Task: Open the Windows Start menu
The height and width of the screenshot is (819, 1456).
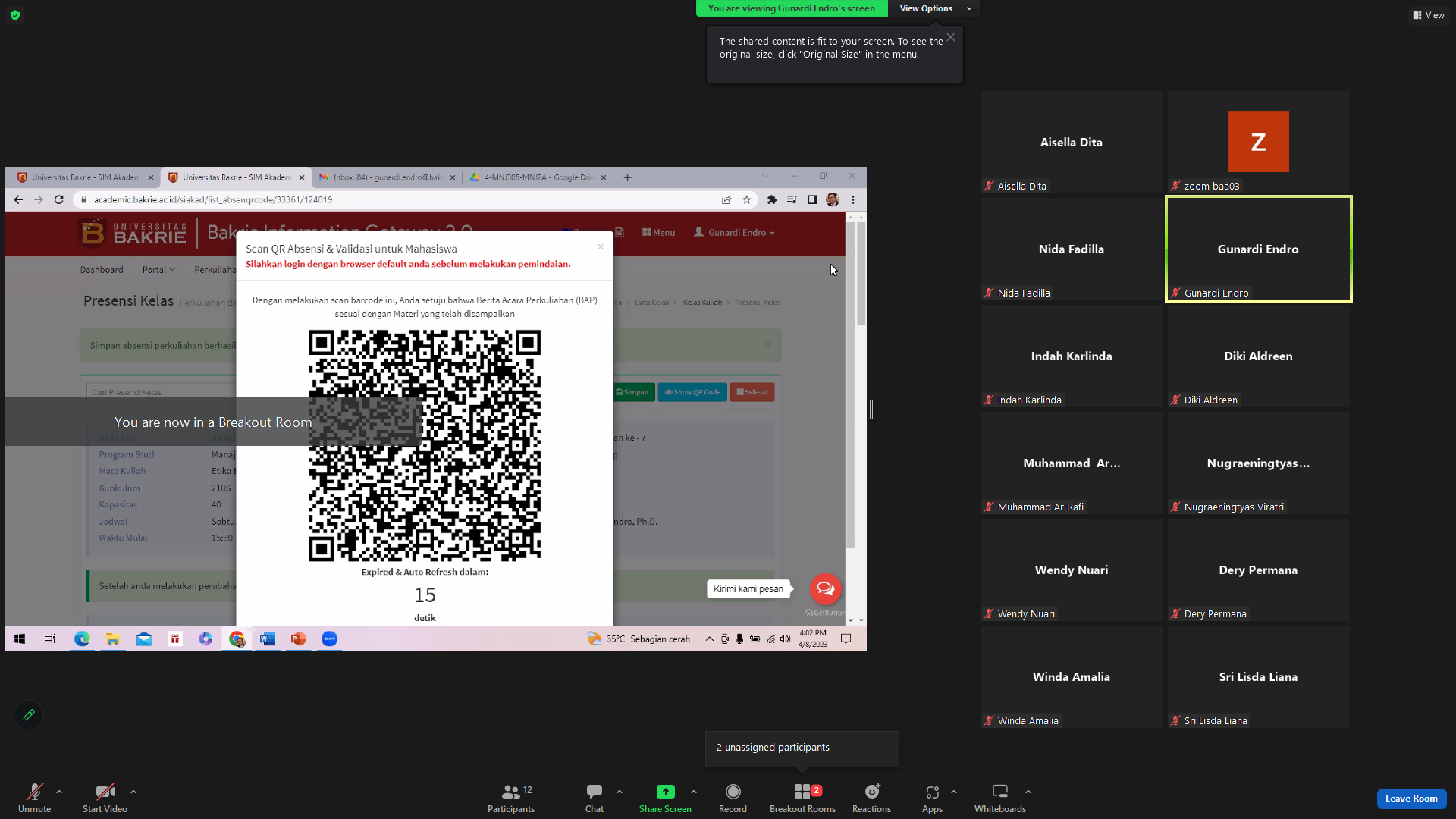Action: click(20, 639)
